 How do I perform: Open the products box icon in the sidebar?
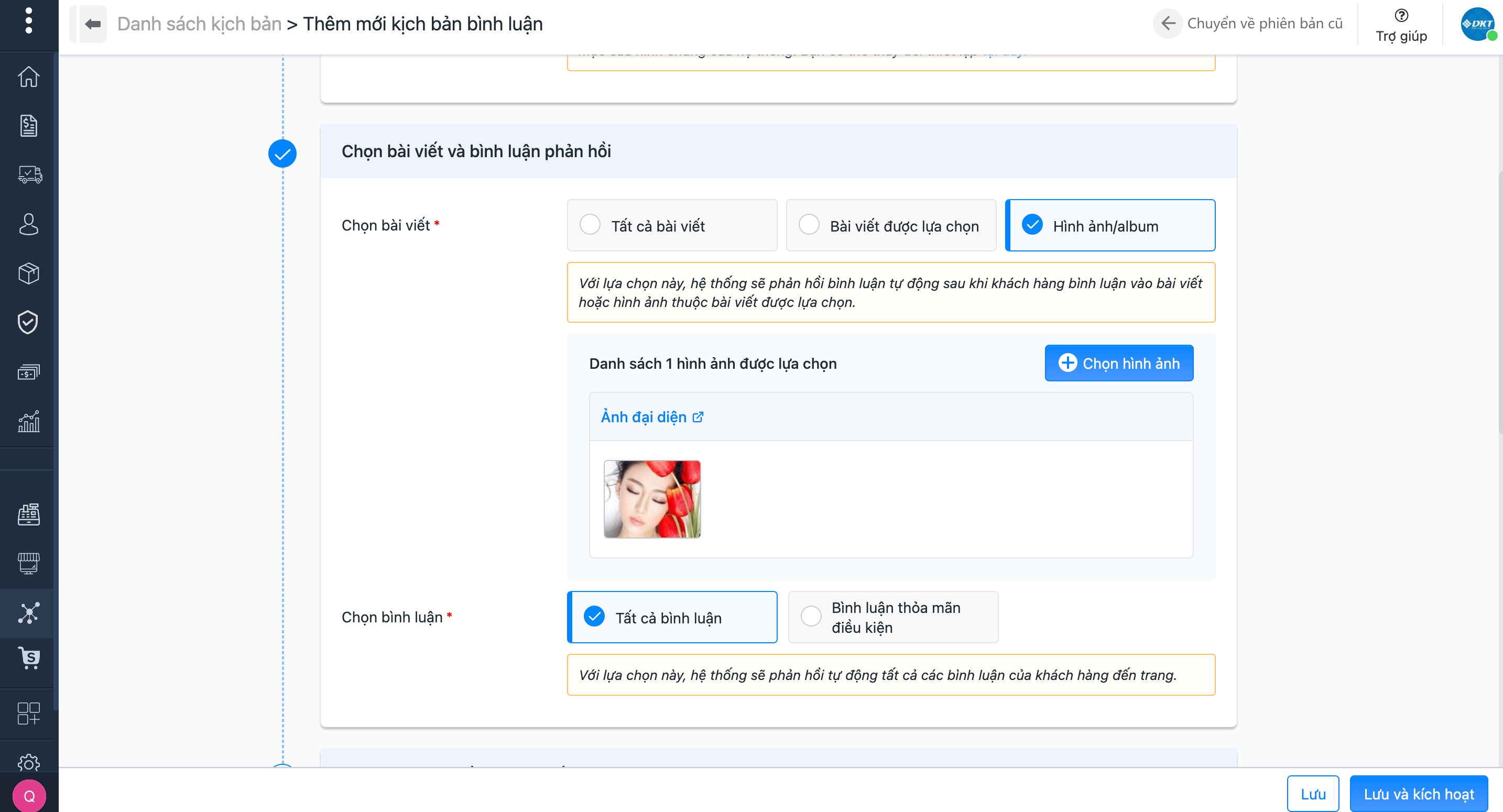28,273
